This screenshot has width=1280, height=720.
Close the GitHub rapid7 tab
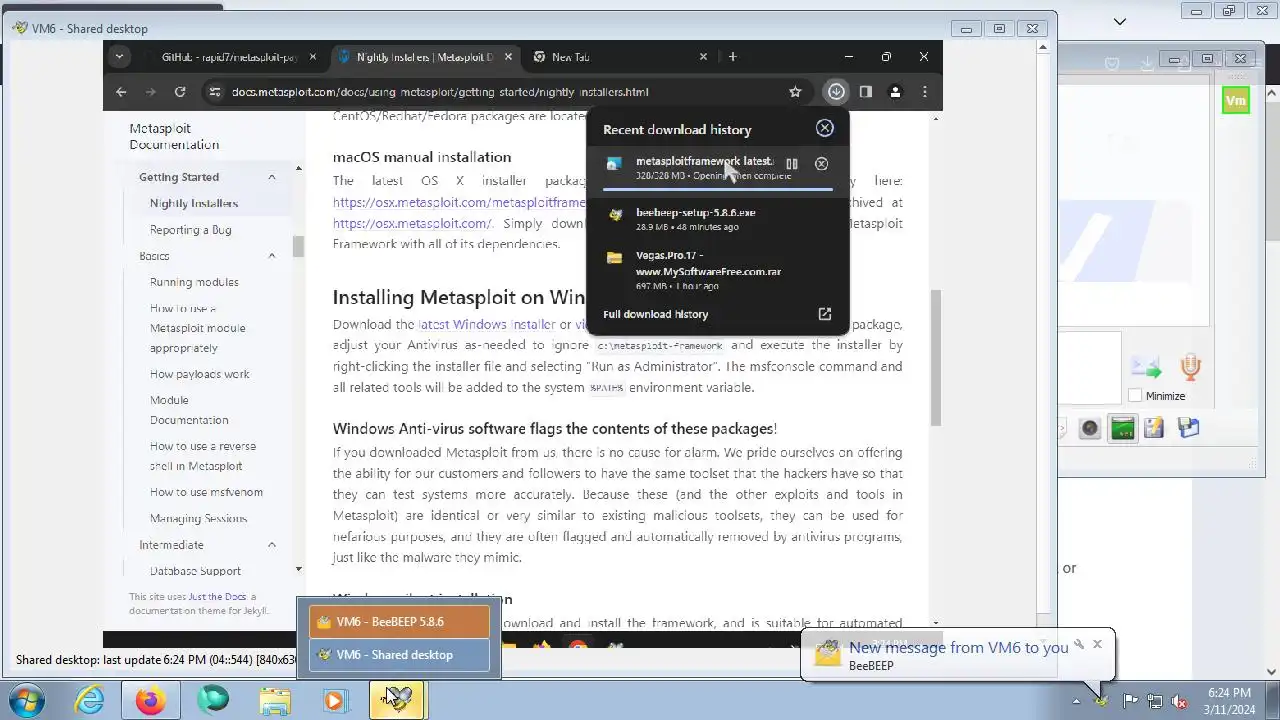coord(313,57)
